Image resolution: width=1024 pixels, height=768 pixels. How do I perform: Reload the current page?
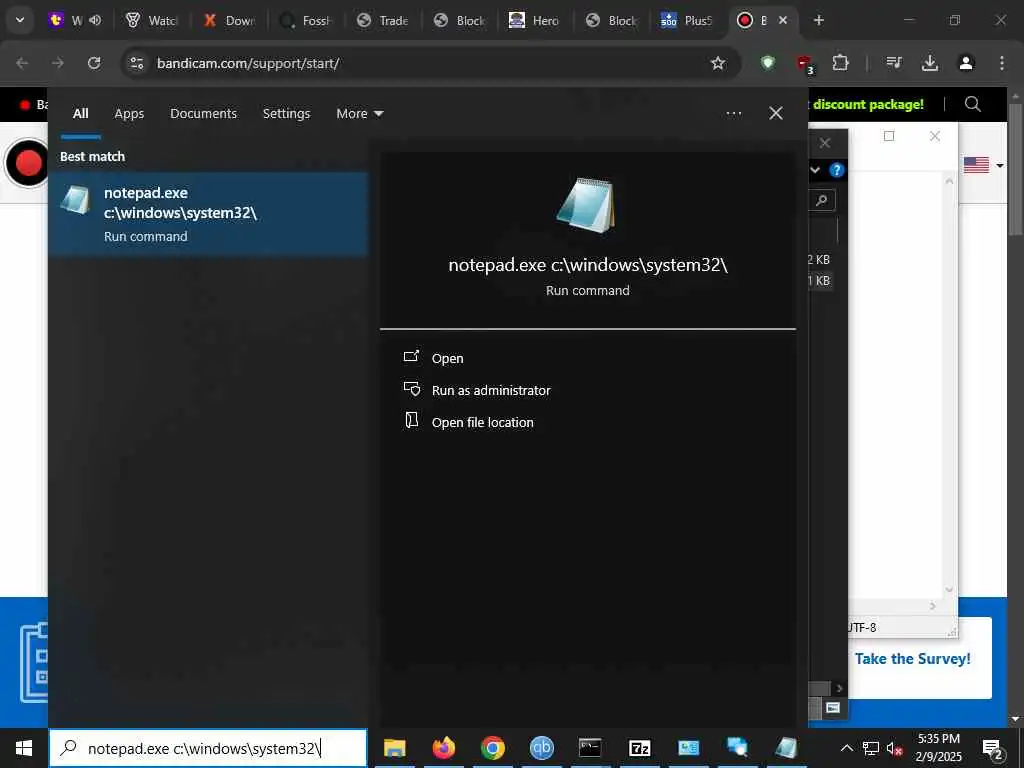pyautogui.click(x=94, y=63)
